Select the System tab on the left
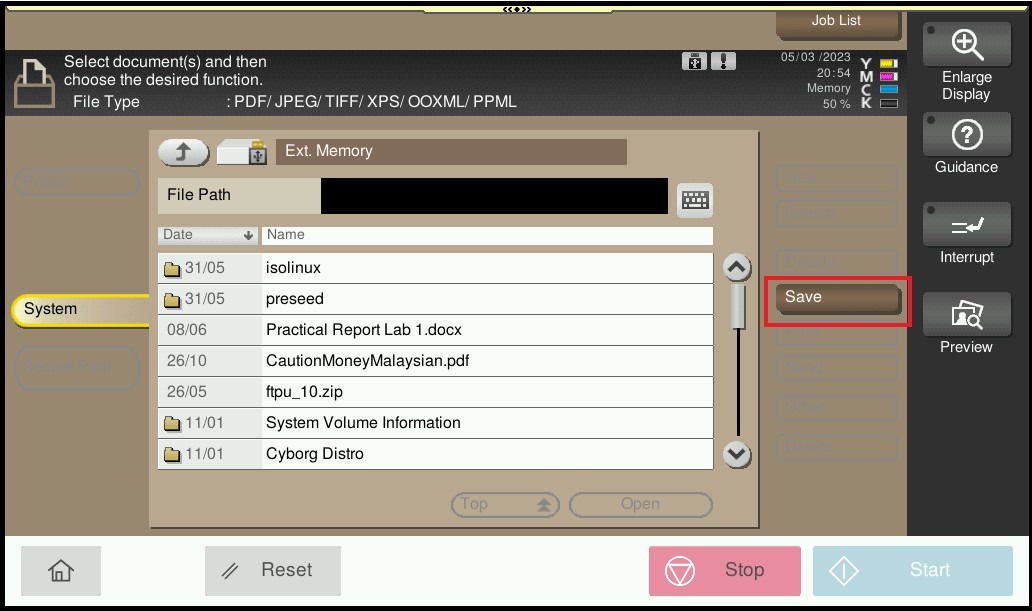Screen dimensions: 1032x611 [x=80, y=309]
